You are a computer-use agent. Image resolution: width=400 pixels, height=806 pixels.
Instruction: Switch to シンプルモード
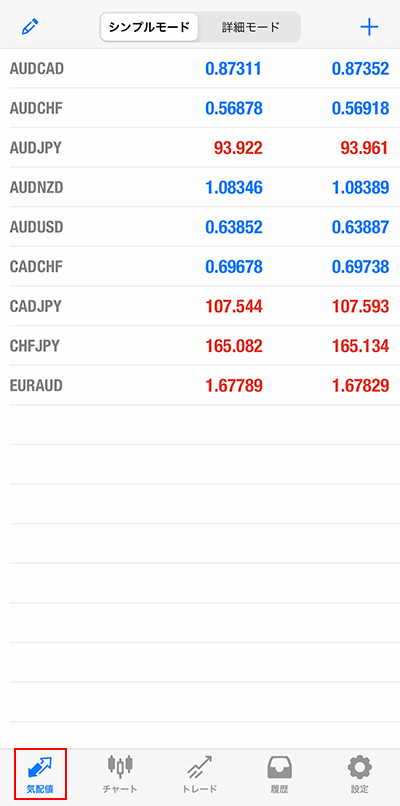[149, 27]
